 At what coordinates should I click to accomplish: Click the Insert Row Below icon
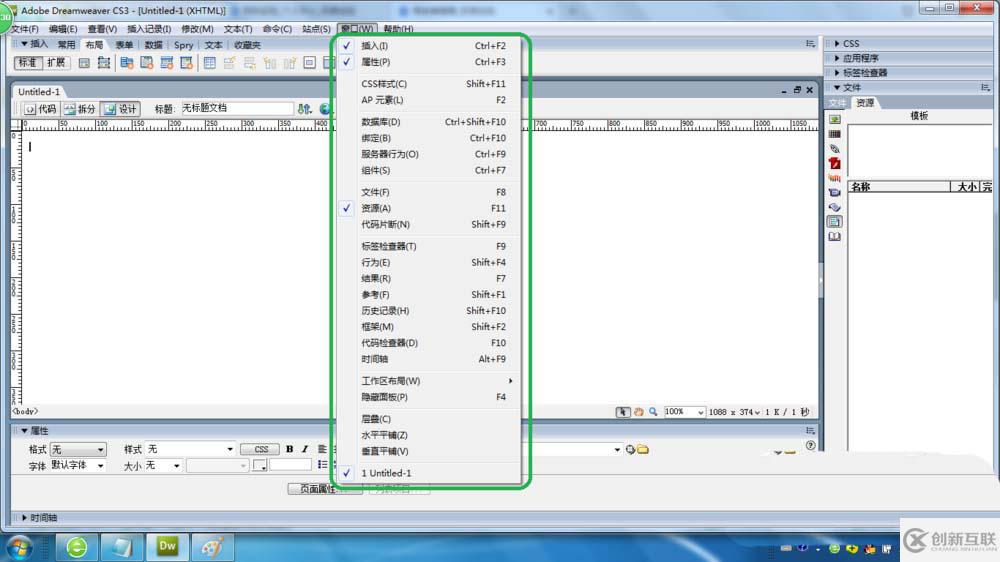[x=249, y=63]
